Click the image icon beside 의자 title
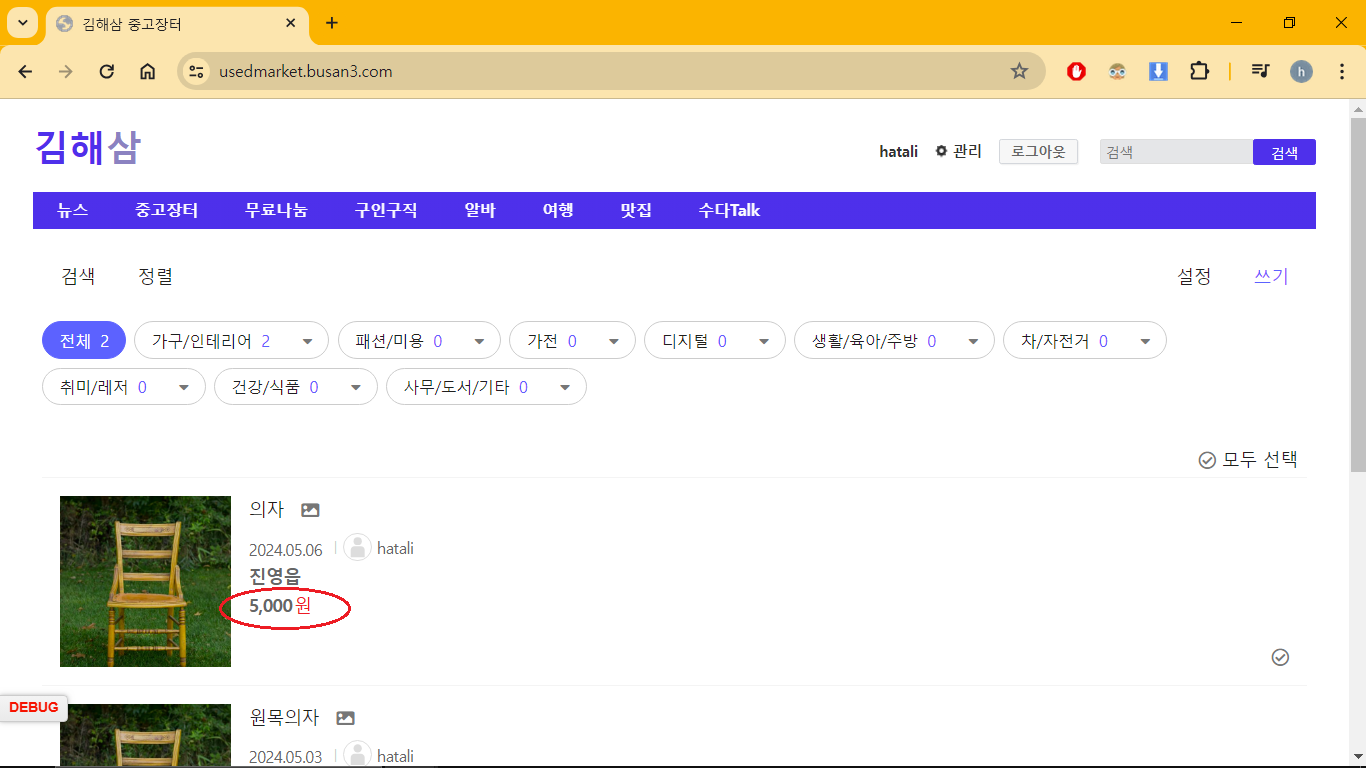 [310, 510]
